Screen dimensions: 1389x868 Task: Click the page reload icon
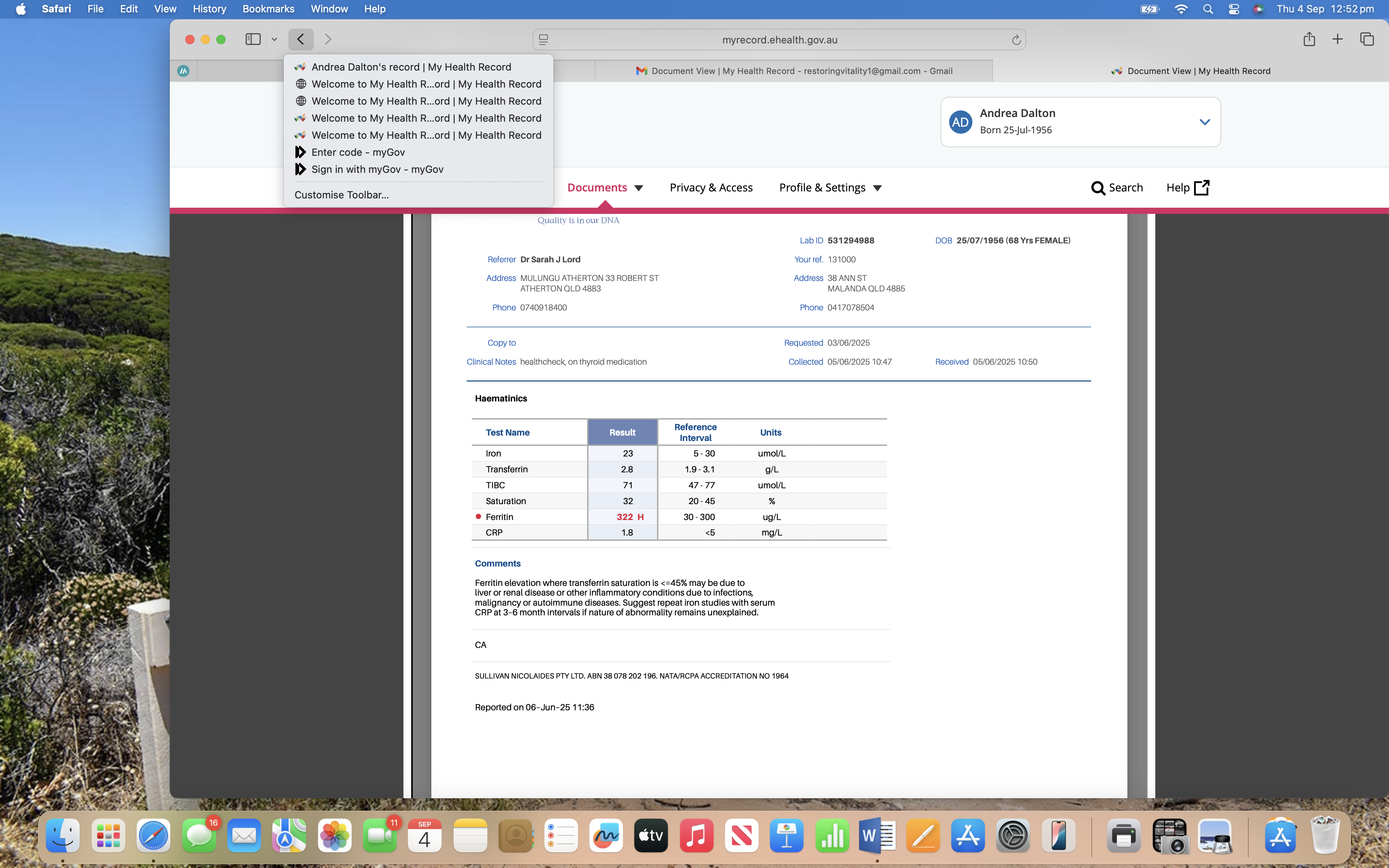pos(1016,40)
